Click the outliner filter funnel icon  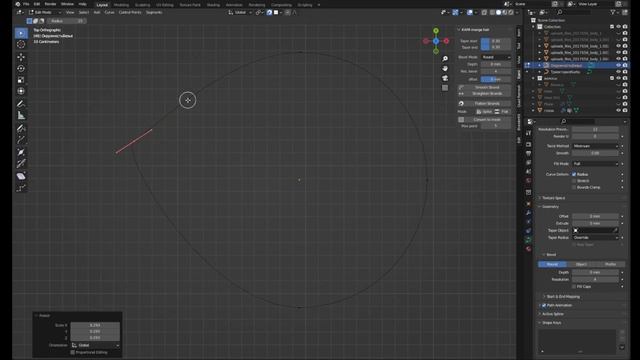pos(613,13)
